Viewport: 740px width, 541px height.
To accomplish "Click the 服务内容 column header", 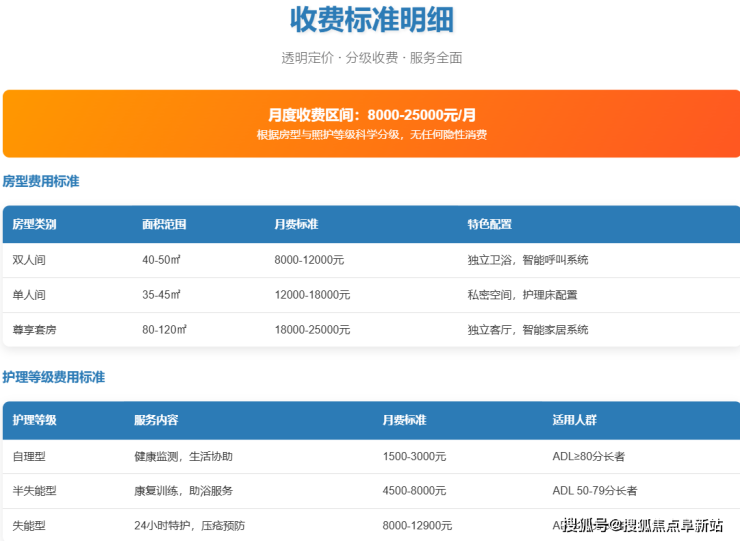I will tap(156, 420).
